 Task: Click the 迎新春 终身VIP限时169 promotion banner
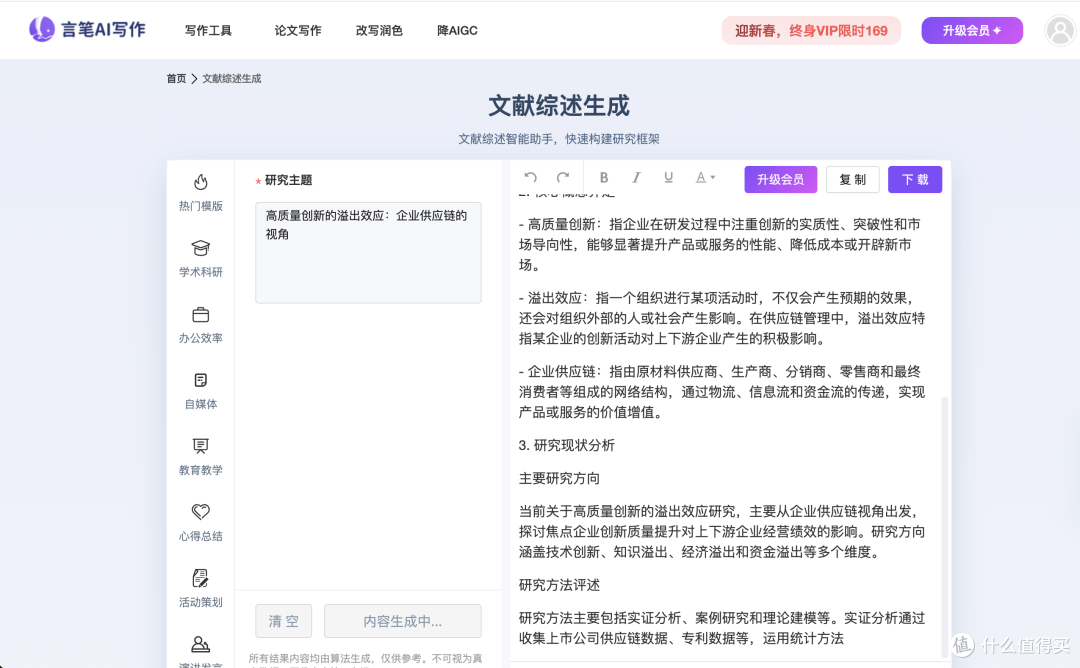click(811, 30)
